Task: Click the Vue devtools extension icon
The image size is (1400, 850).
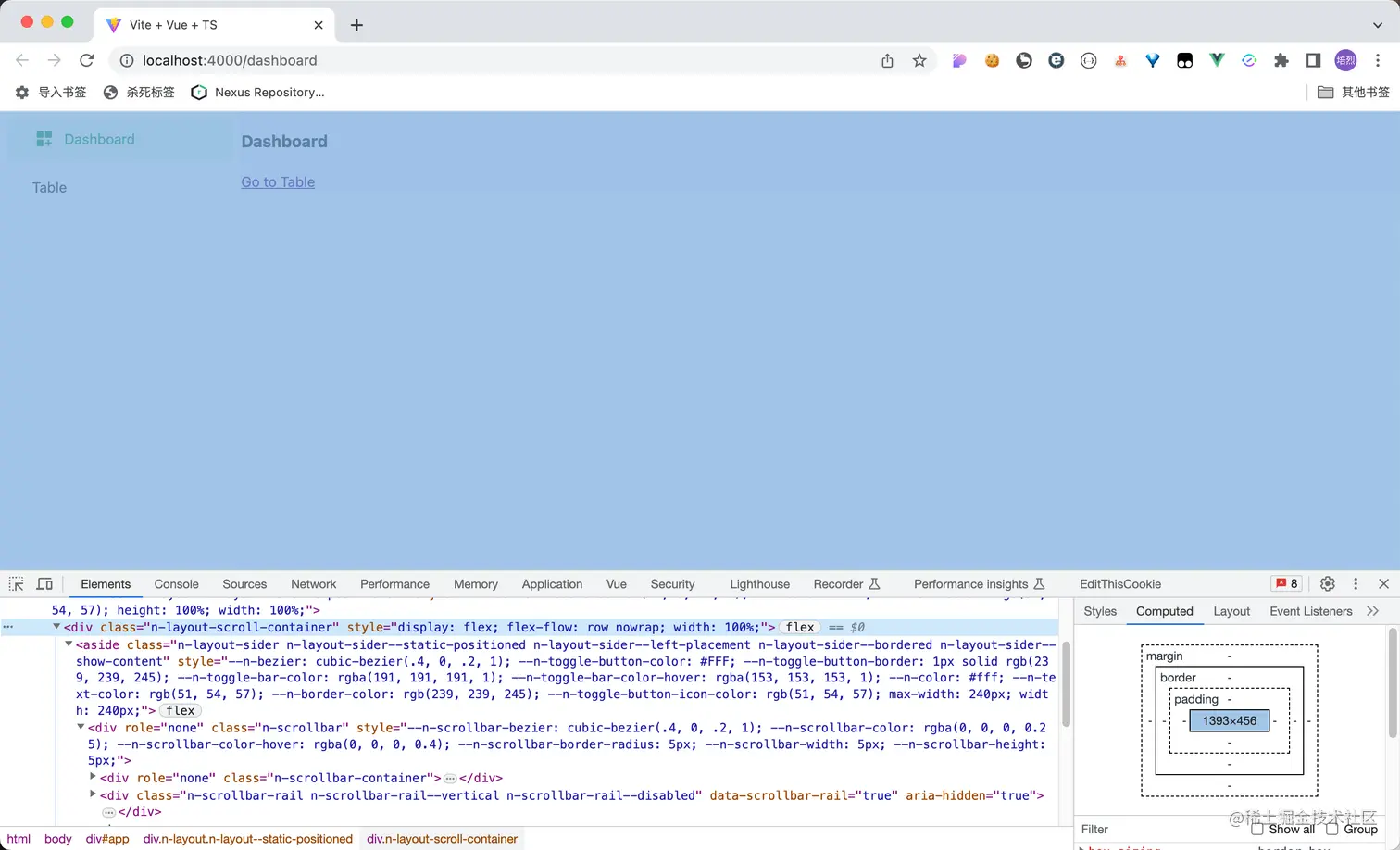Action: pyautogui.click(x=1217, y=60)
